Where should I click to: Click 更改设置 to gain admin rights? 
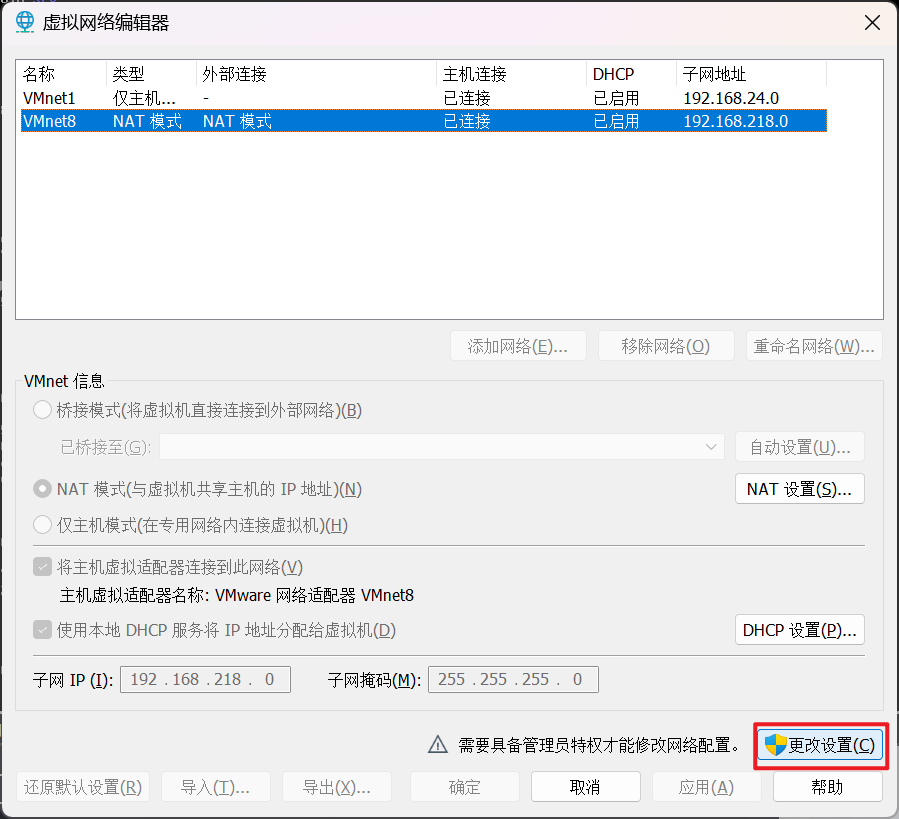(820, 745)
